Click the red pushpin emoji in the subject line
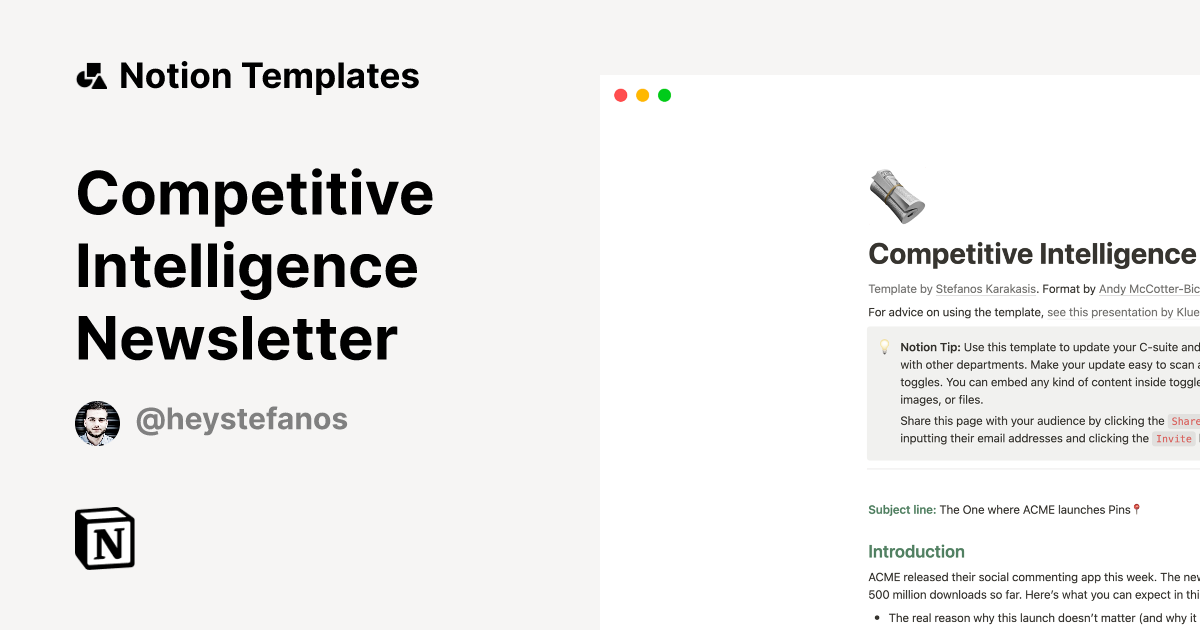The height and width of the screenshot is (630, 1200). tap(1136, 509)
